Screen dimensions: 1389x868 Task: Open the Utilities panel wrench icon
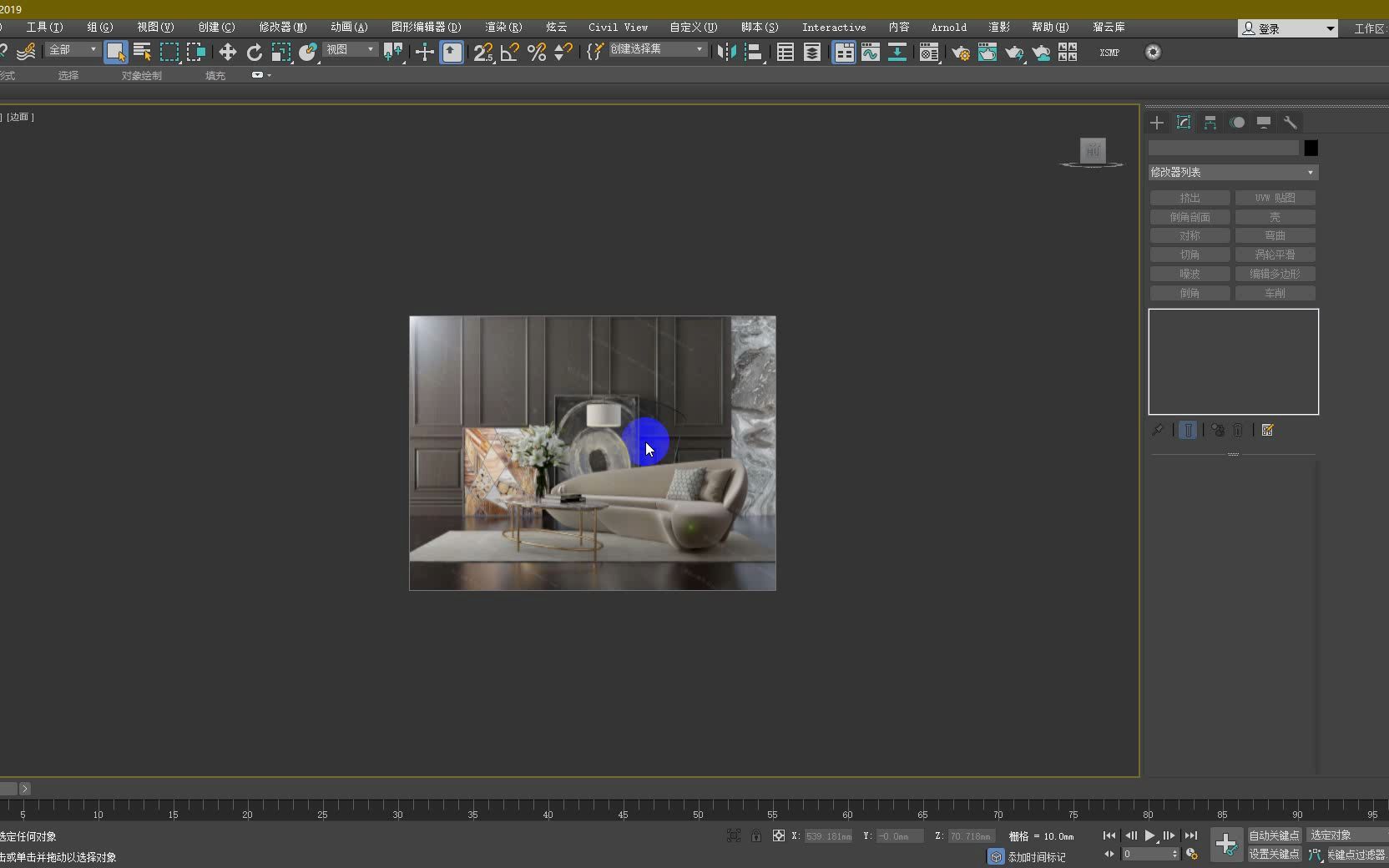[x=1291, y=123]
